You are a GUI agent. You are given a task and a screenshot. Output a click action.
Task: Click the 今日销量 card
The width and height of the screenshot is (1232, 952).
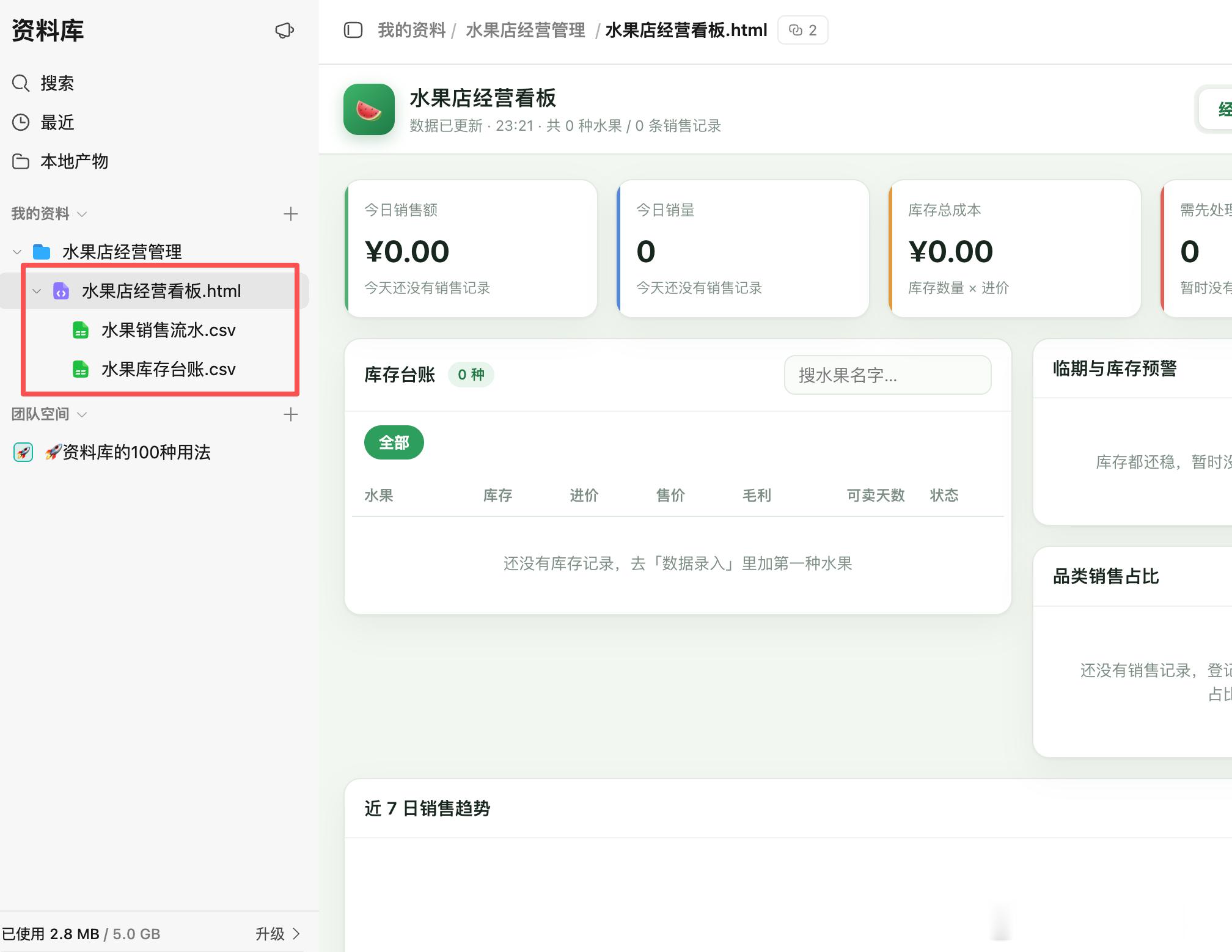[x=743, y=249]
